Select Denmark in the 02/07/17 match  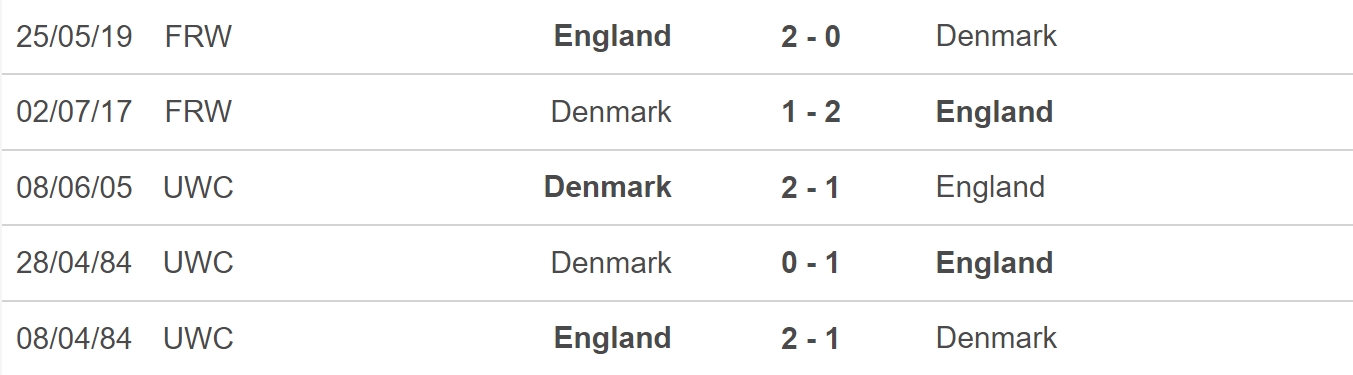tap(611, 111)
